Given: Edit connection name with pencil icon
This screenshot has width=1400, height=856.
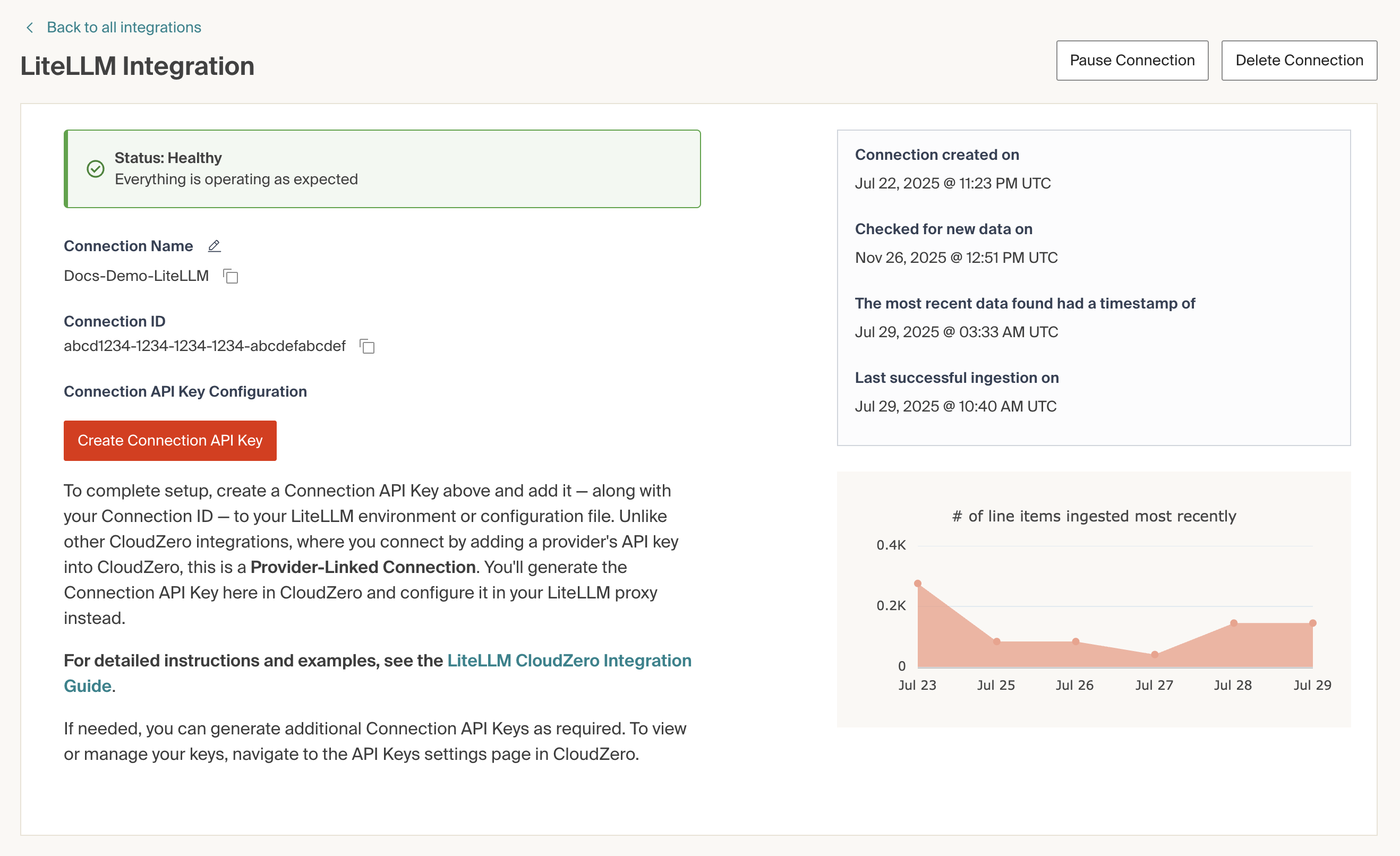Looking at the screenshot, I should click(214, 246).
